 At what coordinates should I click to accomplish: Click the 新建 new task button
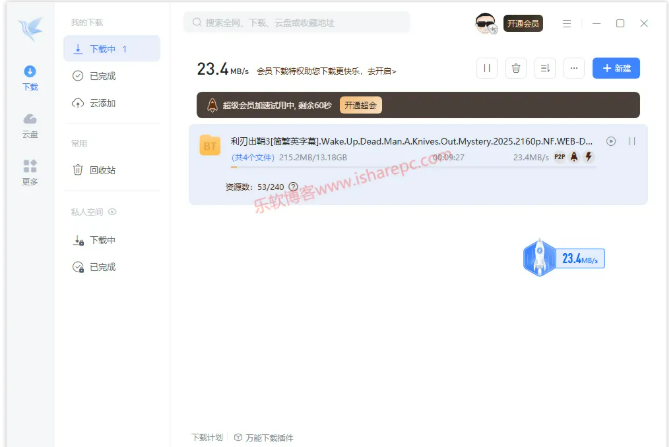point(616,68)
